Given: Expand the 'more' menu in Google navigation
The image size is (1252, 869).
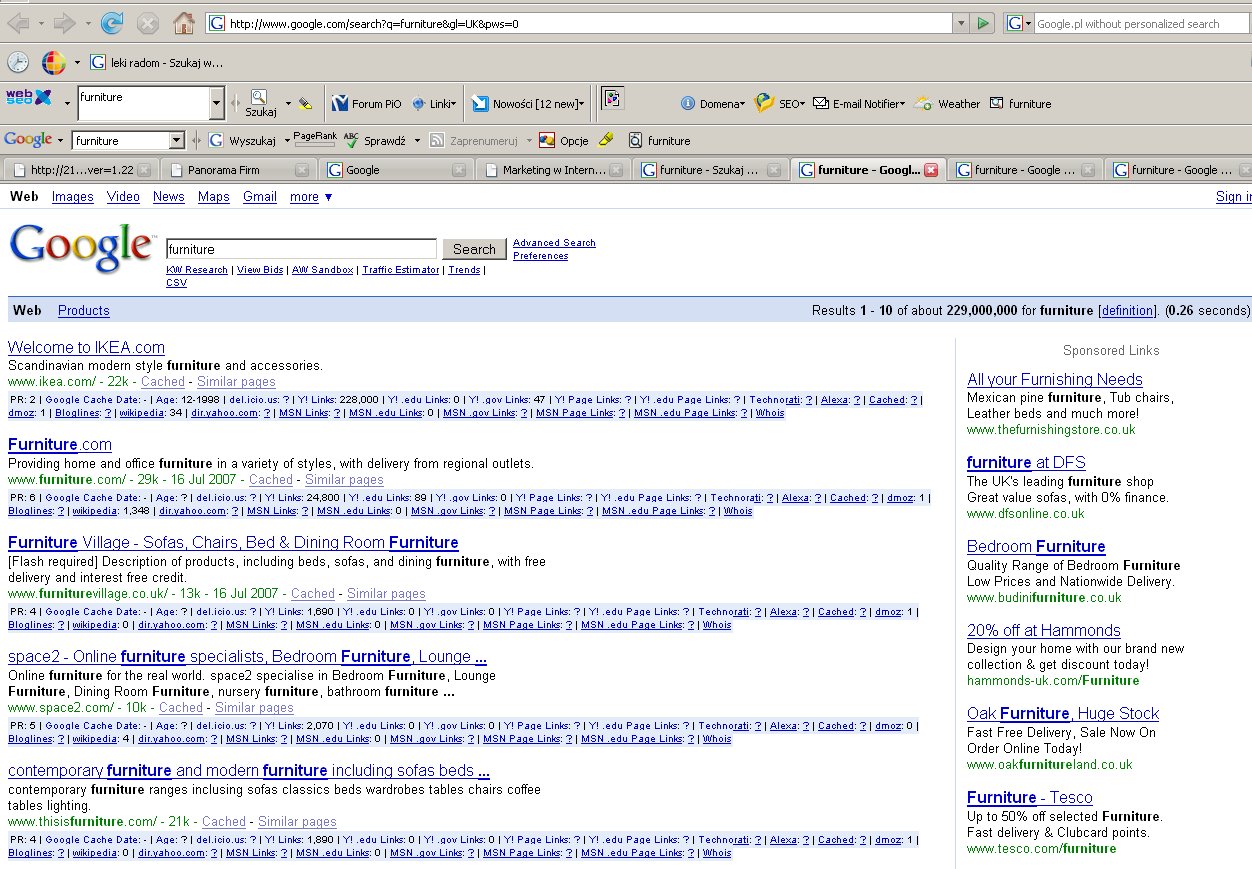Looking at the screenshot, I should pos(311,197).
